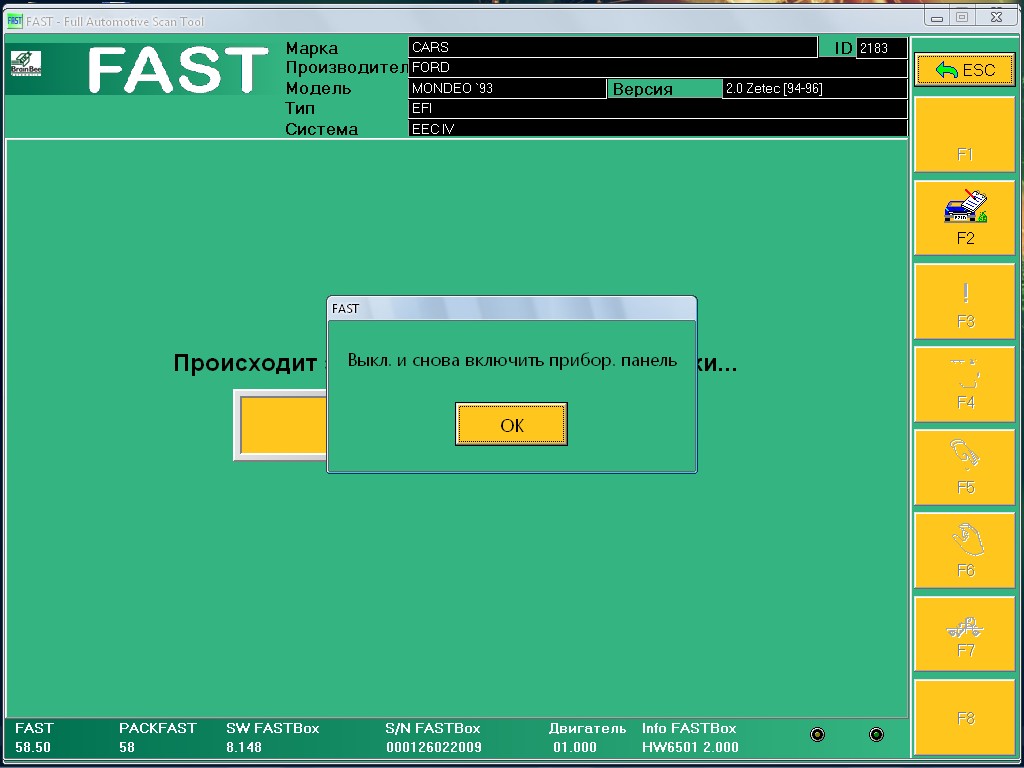Select the F3 exclamation mark button
The image size is (1024, 768).
click(965, 301)
